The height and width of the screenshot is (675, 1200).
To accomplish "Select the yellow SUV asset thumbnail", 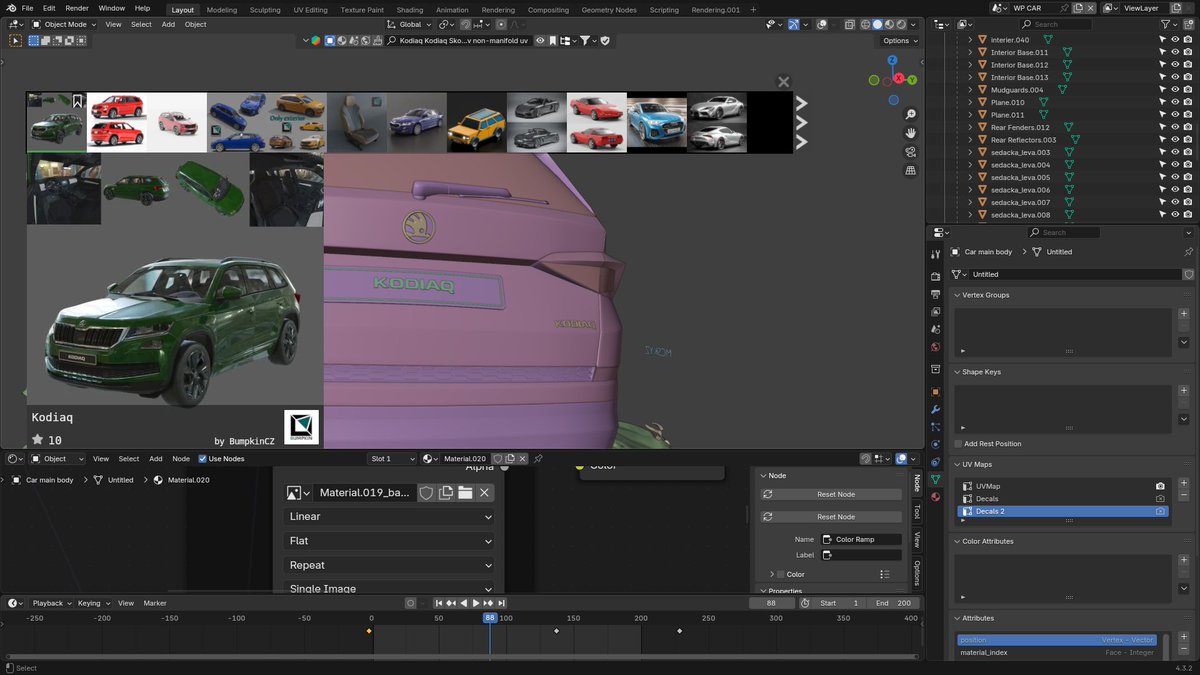I will click(x=476, y=122).
